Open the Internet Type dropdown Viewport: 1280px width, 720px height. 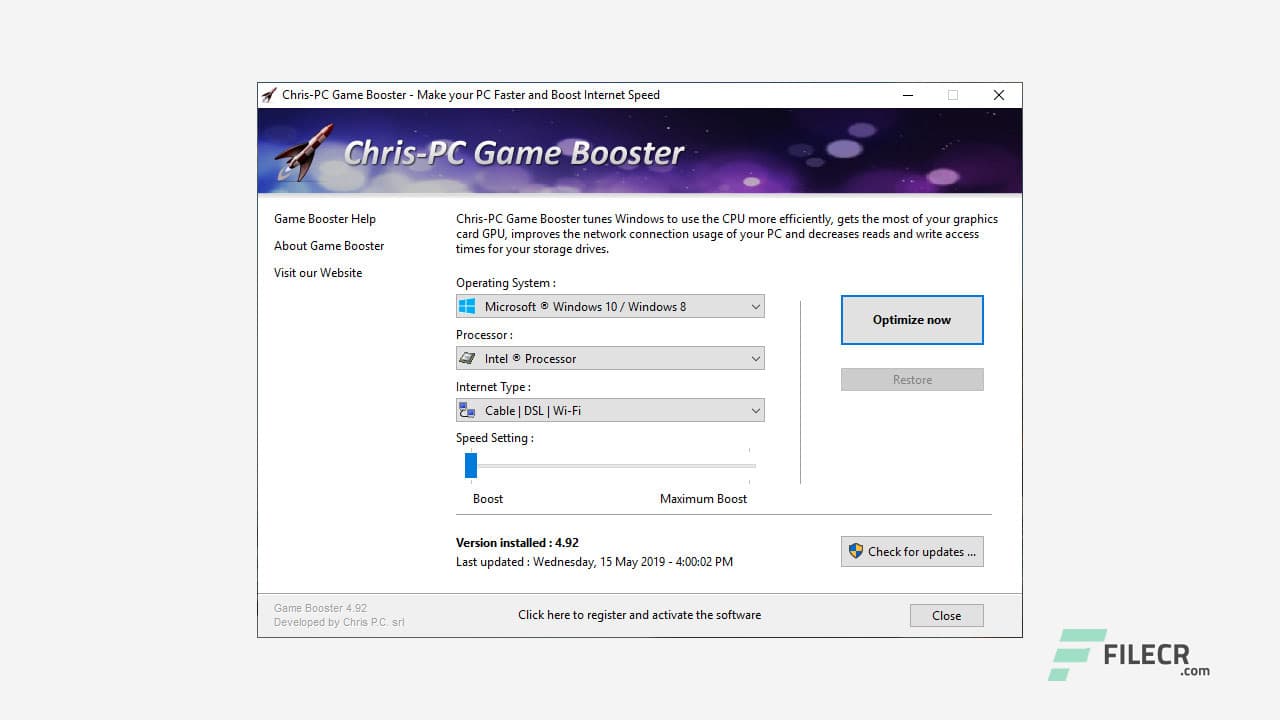tap(610, 410)
